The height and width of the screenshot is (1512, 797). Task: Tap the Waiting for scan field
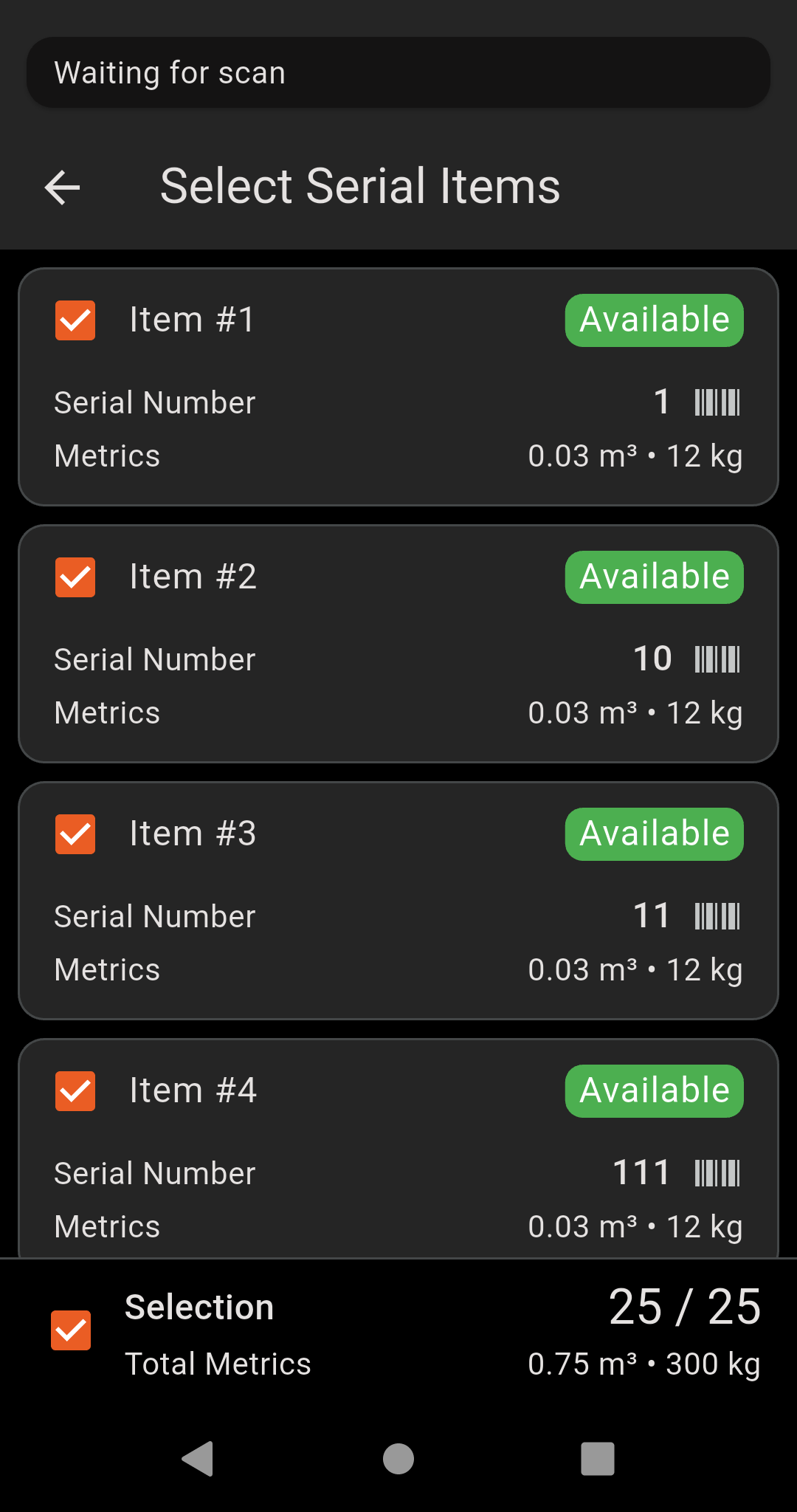[398, 72]
